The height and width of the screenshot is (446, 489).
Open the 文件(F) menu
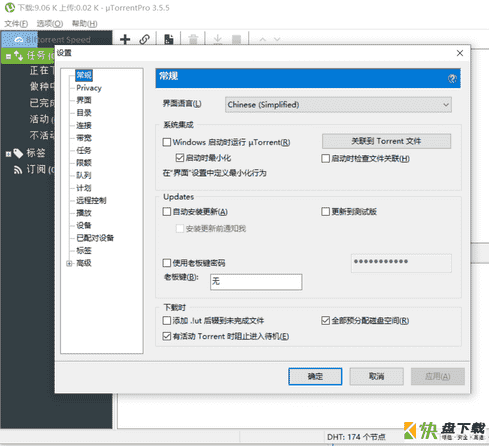click(x=16, y=24)
